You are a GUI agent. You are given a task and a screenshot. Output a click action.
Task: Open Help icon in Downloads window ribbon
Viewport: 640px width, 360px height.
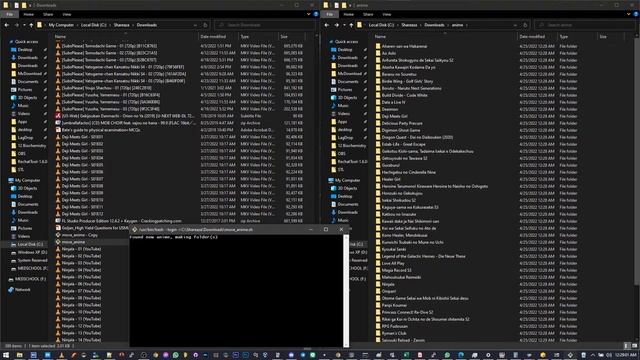[x=316, y=14]
